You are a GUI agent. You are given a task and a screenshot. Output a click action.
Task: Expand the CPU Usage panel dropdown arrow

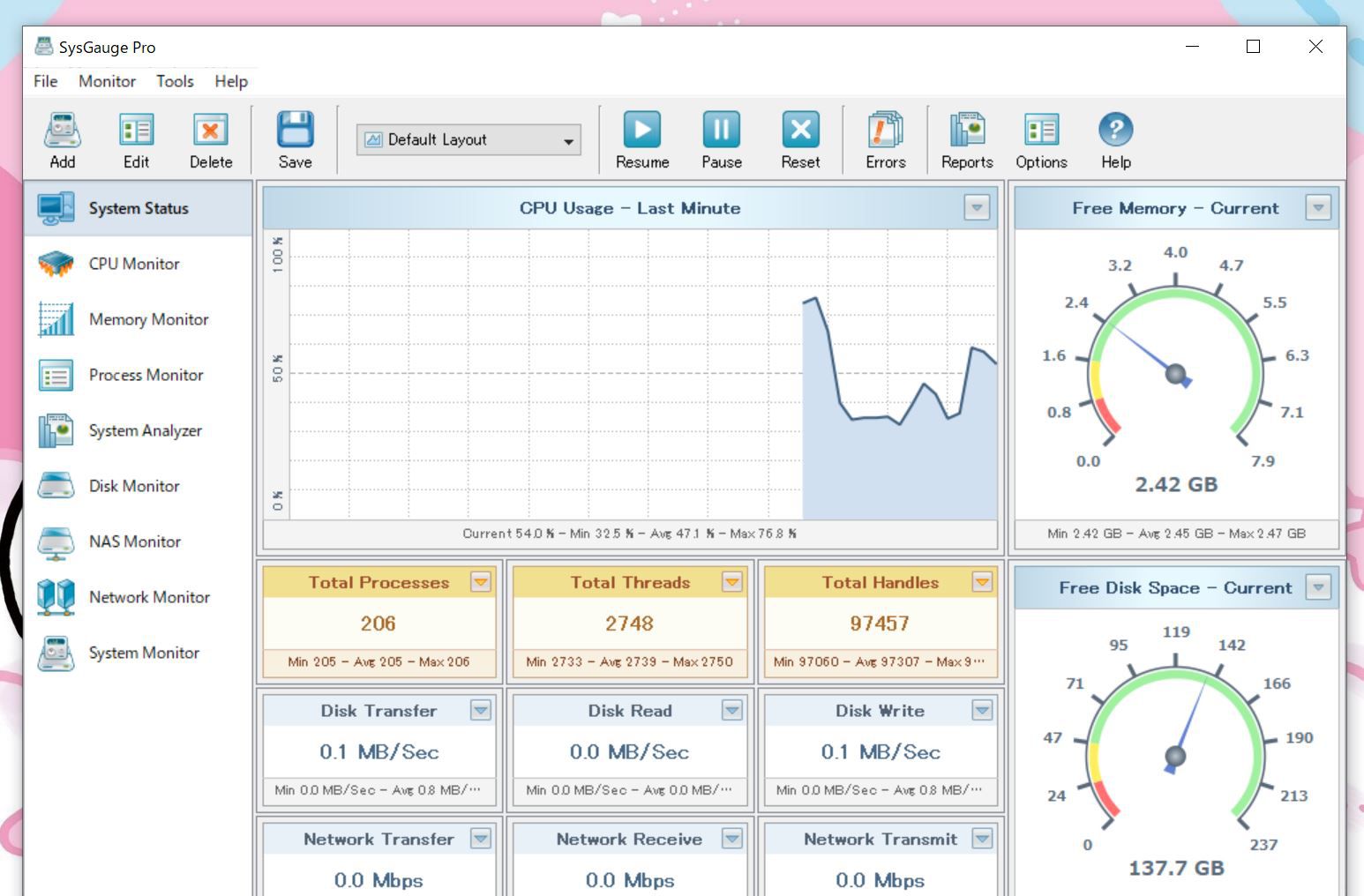point(976,208)
